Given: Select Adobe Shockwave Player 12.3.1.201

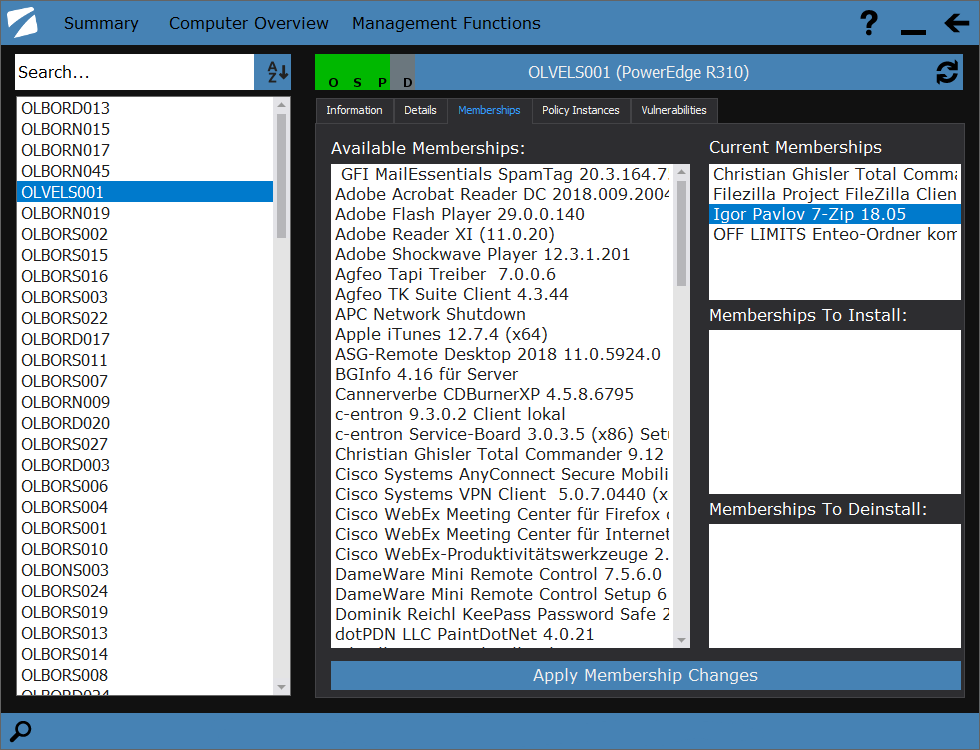Looking at the screenshot, I should 502,254.
